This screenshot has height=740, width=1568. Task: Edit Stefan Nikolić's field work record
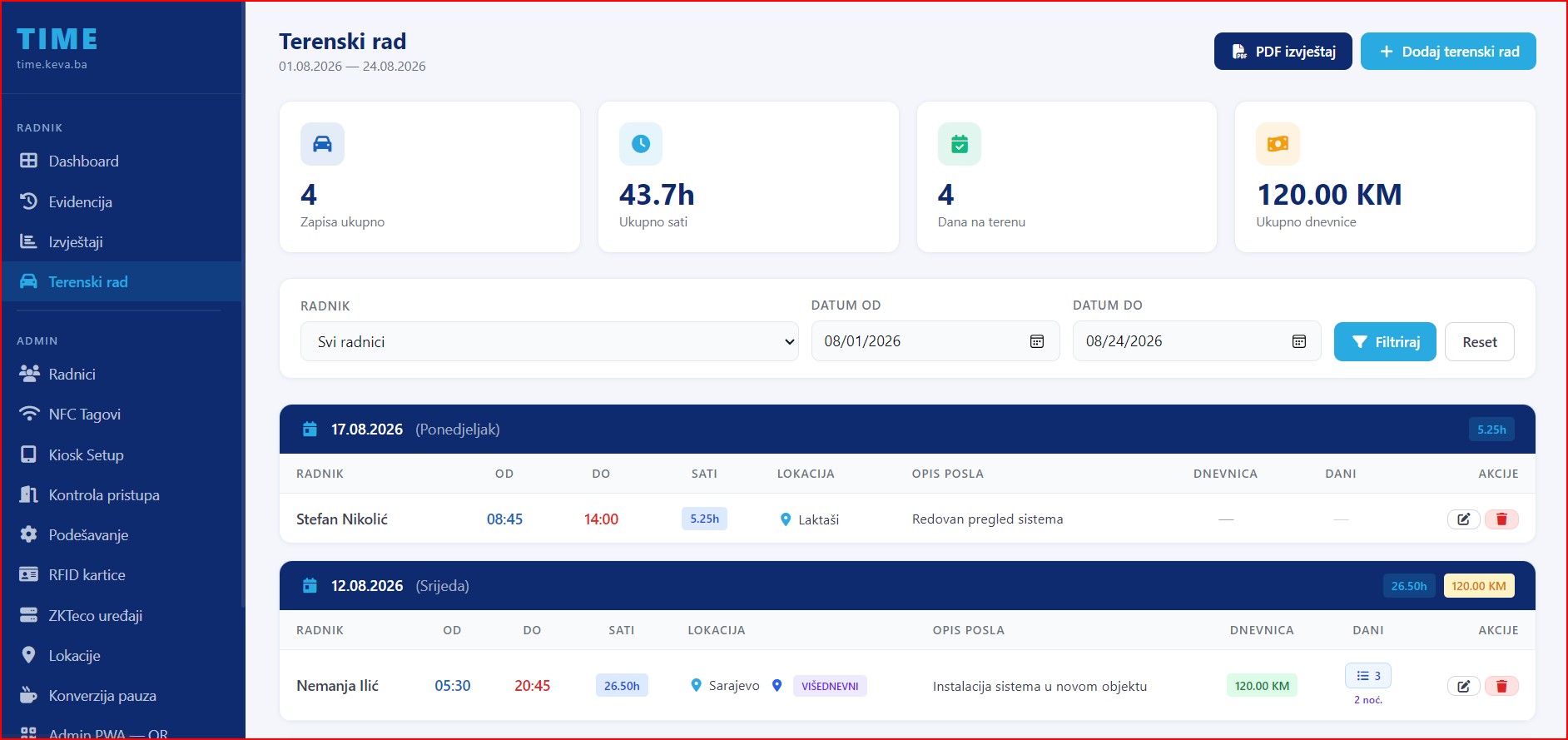click(1463, 519)
